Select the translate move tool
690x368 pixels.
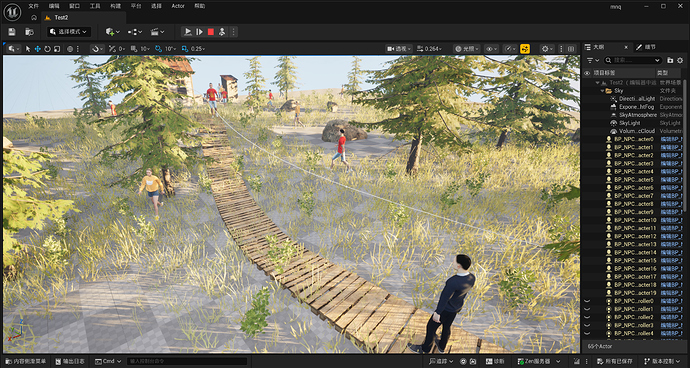37,49
